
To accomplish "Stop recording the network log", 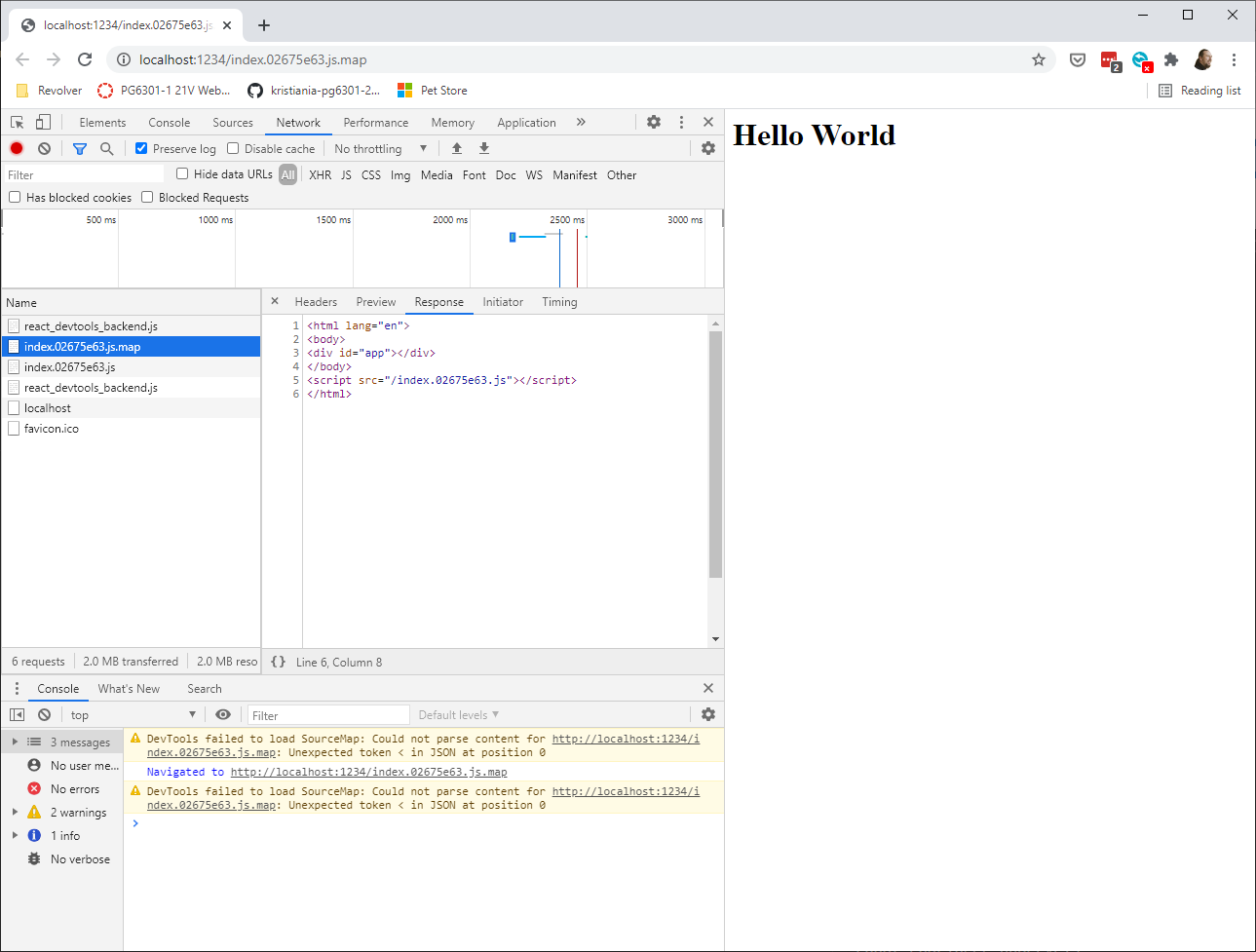I will (x=15, y=147).
